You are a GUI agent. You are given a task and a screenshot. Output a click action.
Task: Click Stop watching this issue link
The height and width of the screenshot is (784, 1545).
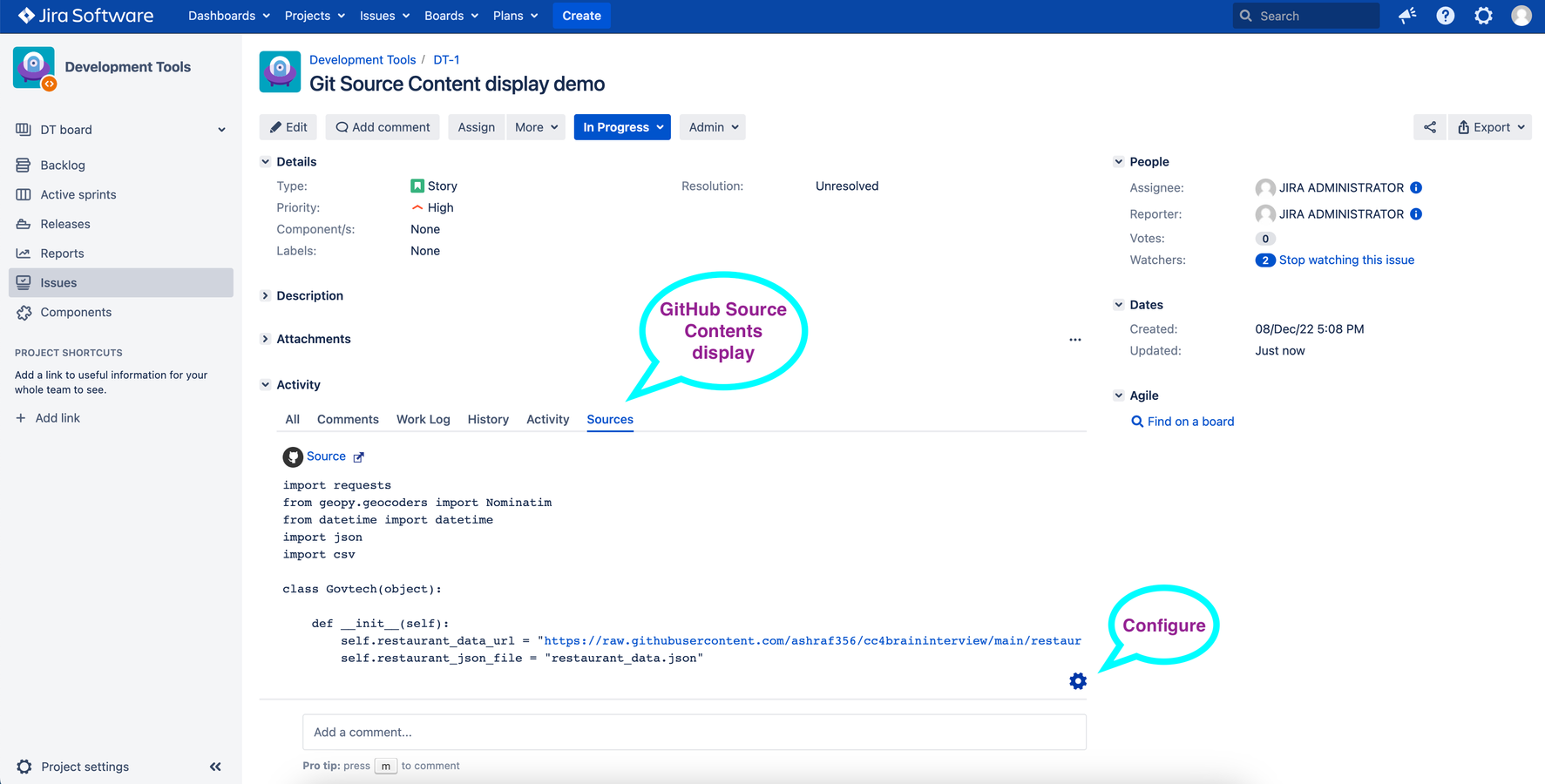coord(1346,260)
